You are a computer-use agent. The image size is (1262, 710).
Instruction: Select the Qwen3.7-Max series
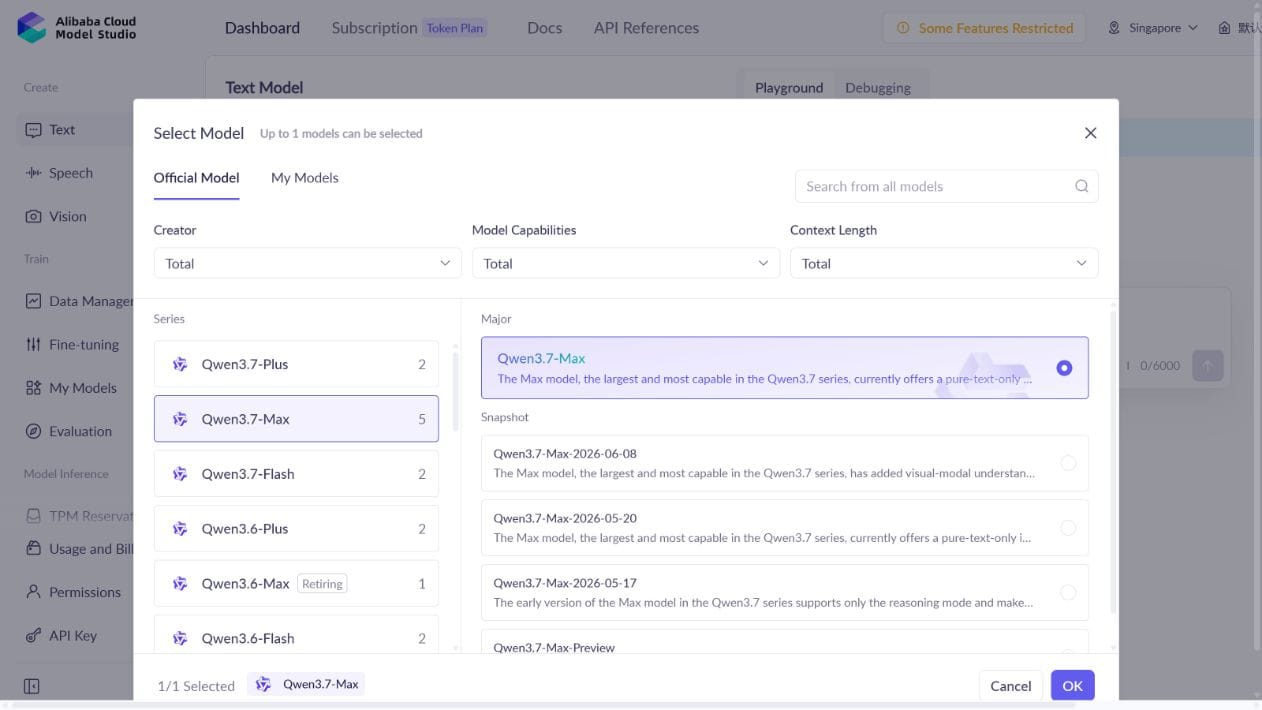click(296, 419)
